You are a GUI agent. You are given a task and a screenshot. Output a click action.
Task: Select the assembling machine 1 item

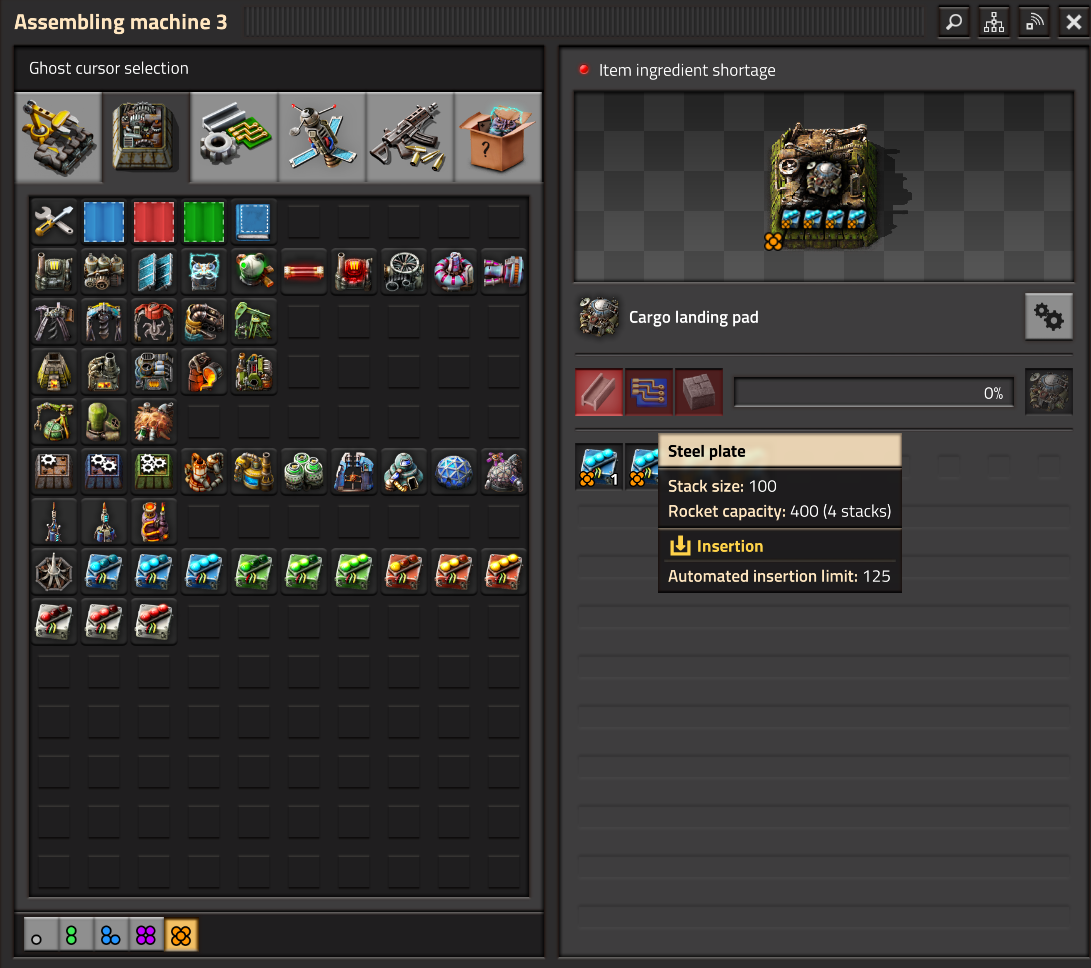point(54,472)
